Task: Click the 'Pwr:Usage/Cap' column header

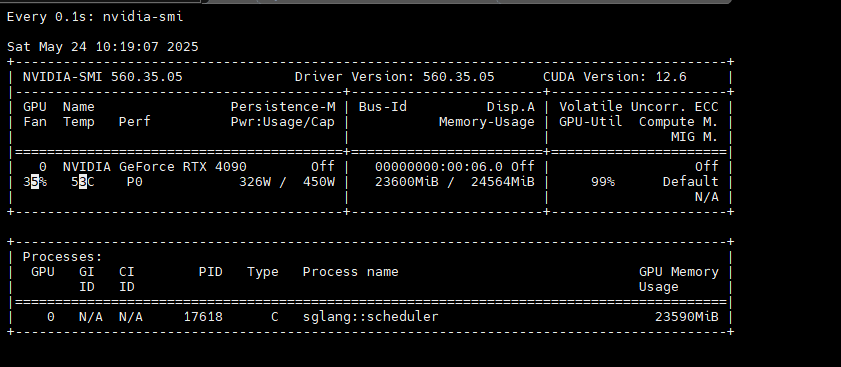Action: (x=283, y=122)
